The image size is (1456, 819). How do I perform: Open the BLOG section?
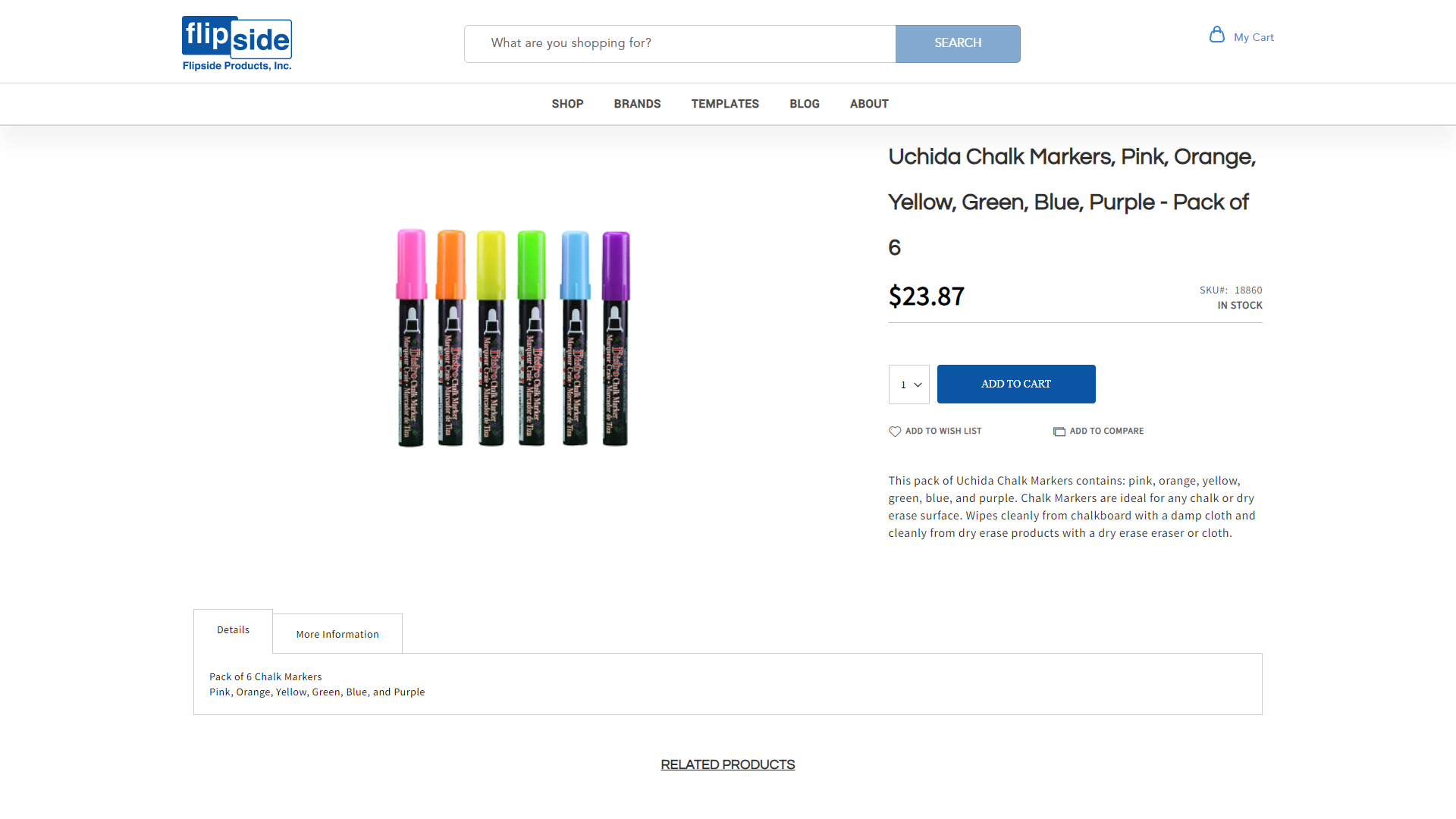point(805,104)
